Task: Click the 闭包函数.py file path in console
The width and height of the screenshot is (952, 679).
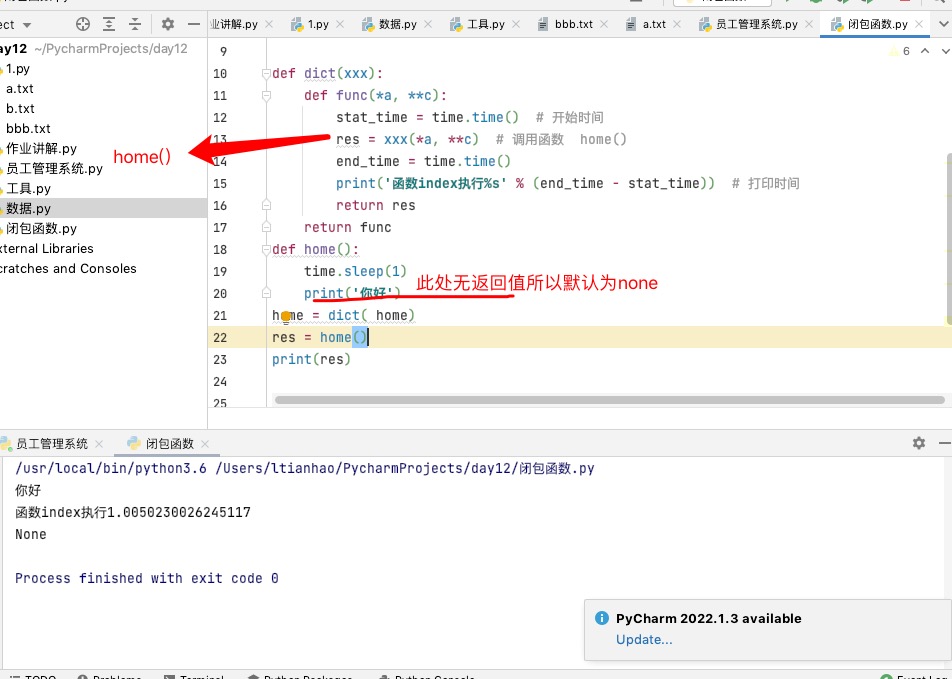Action: pos(404,469)
